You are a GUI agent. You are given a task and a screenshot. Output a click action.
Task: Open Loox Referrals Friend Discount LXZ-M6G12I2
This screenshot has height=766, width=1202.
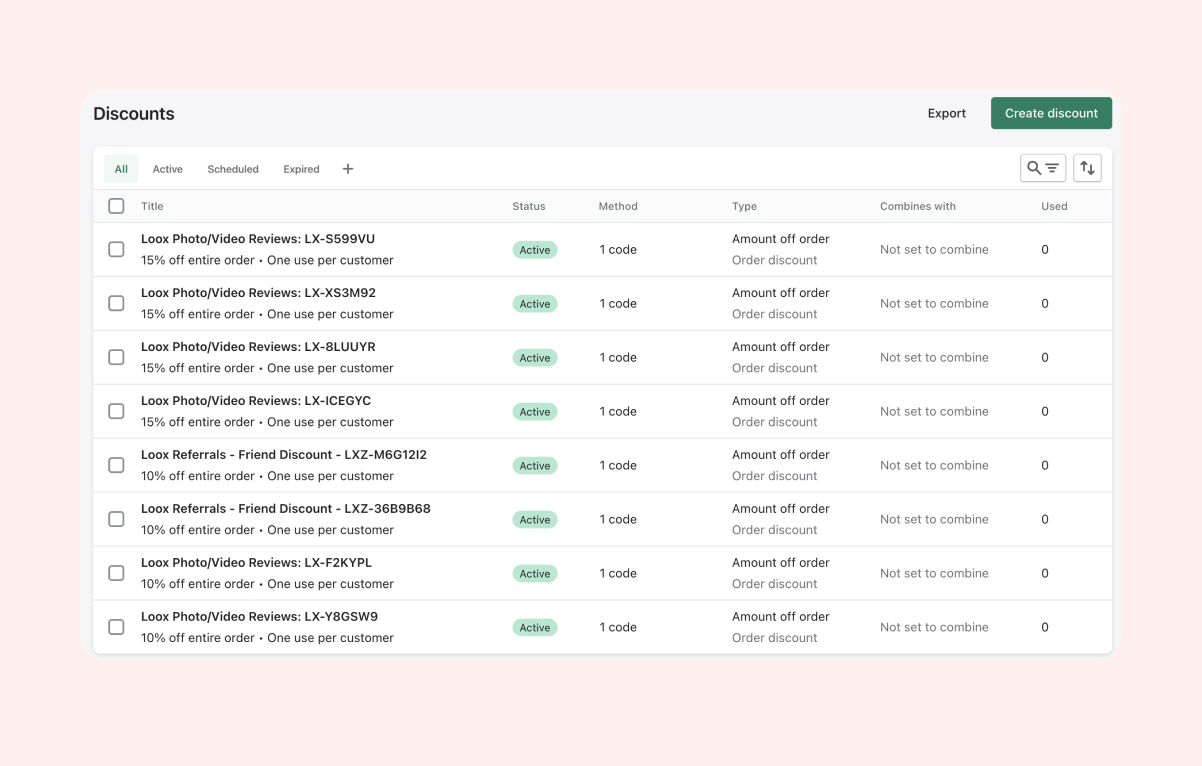coord(284,455)
